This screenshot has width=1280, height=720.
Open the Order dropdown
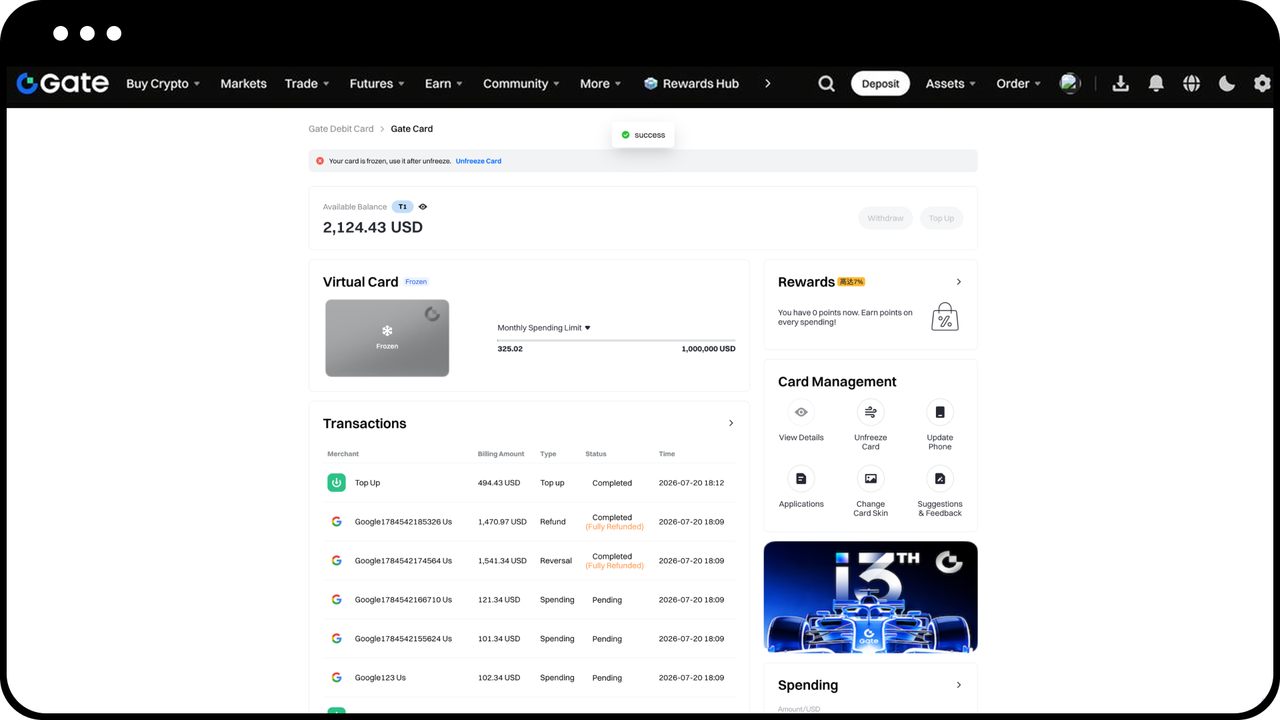tap(1018, 84)
